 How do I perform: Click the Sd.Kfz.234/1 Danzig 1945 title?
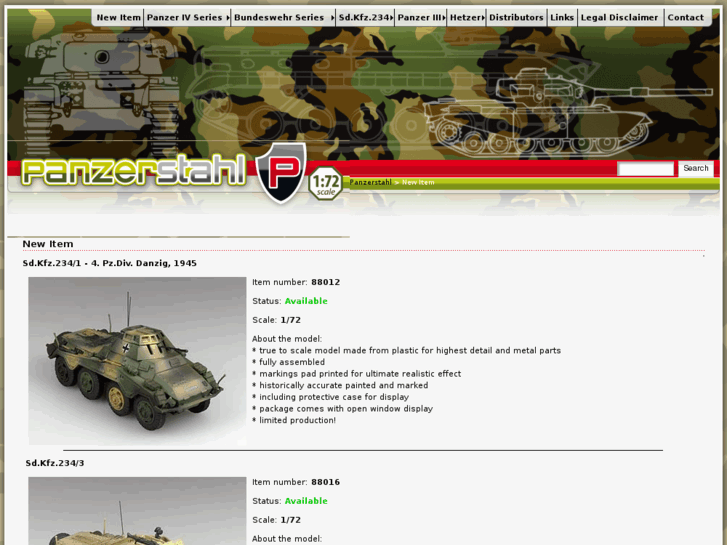pos(109,263)
